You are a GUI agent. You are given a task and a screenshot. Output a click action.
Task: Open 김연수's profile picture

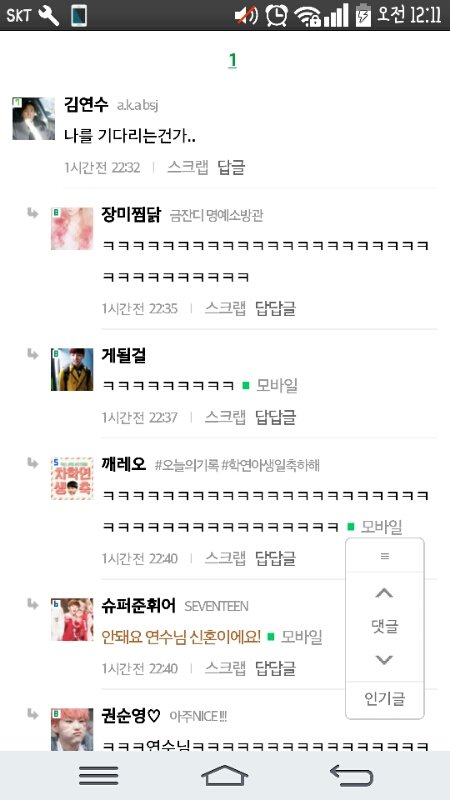pos(34,118)
